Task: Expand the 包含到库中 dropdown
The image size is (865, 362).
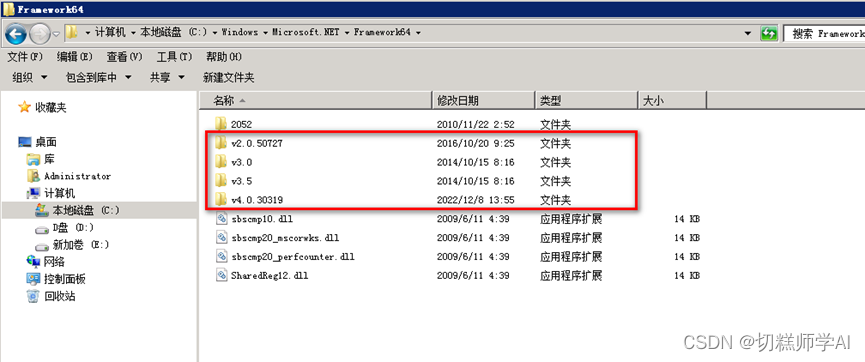Action: point(99,78)
